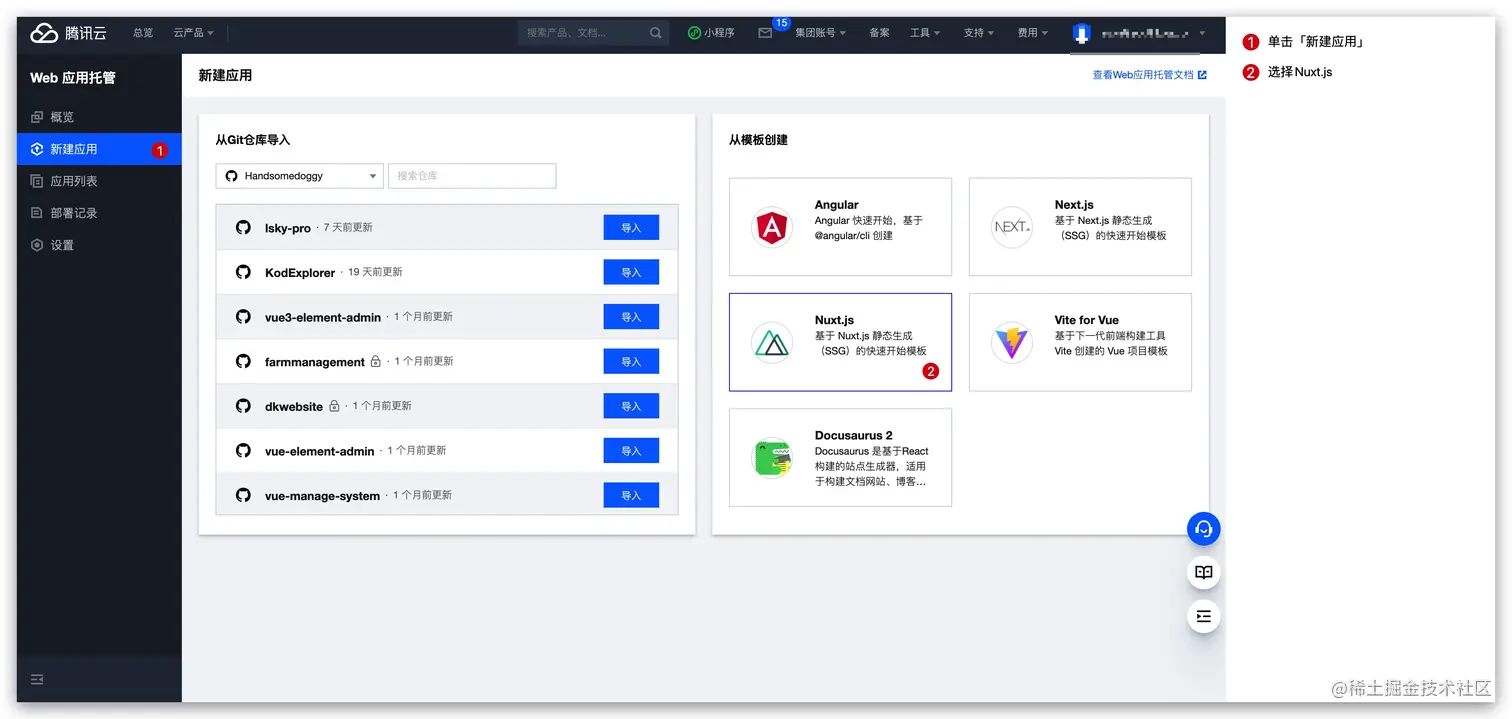
Task: Click the GitHub icon beside vue3-element-admin
Action: [x=243, y=317]
